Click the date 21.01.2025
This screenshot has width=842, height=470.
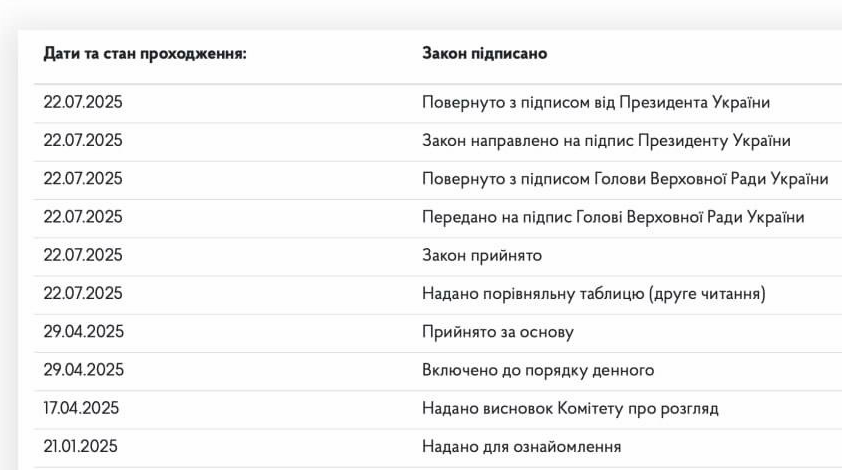[81, 446]
